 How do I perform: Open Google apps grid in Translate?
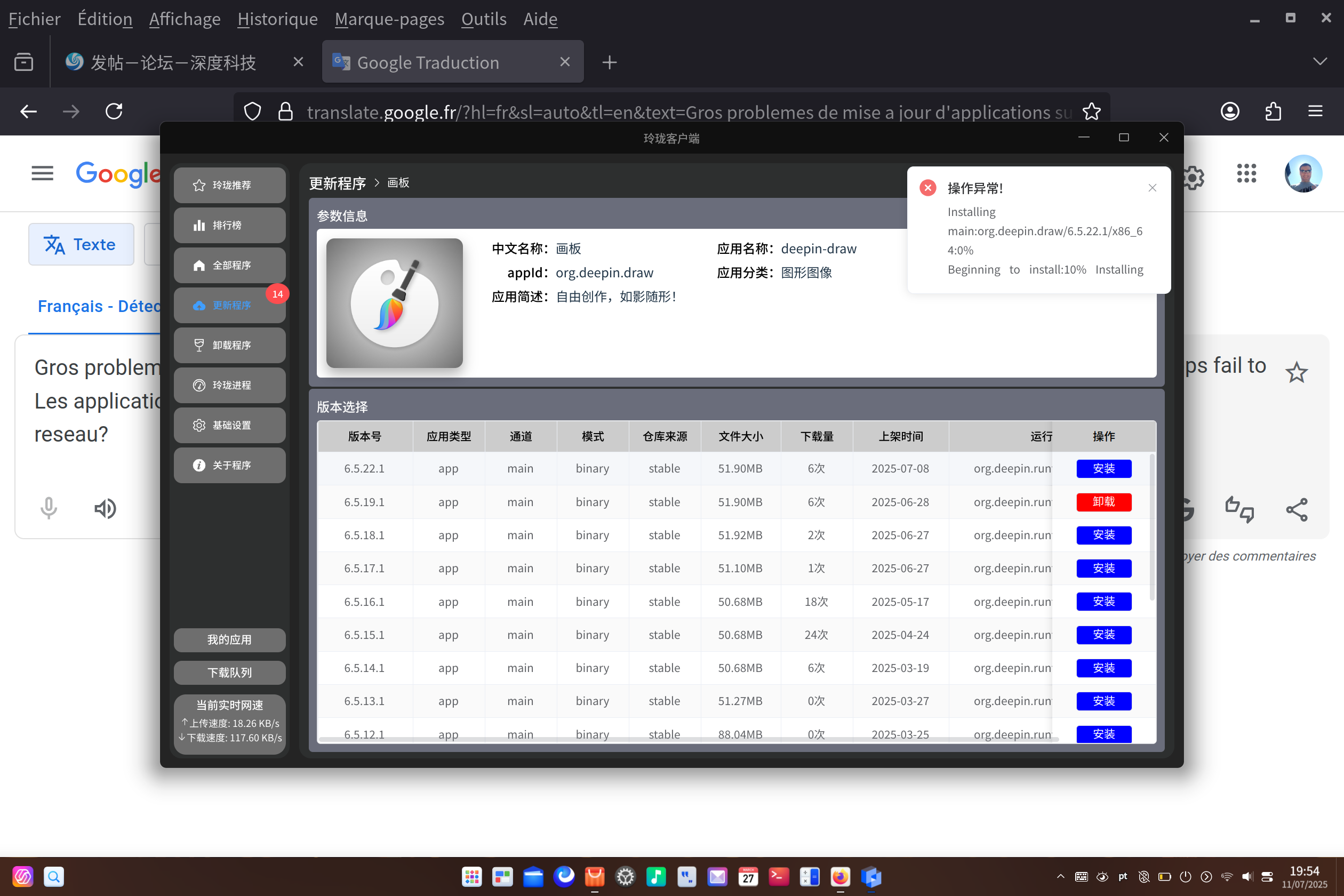1246,173
